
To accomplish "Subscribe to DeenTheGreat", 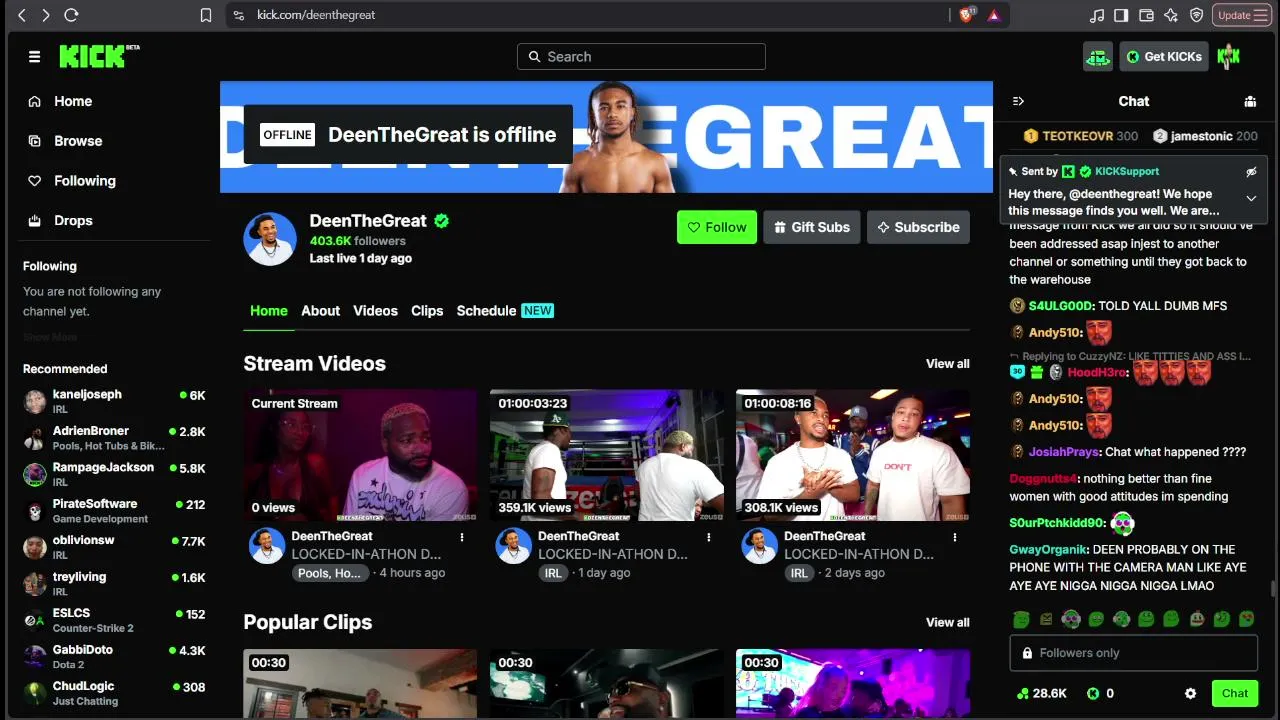I will click(x=919, y=227).
